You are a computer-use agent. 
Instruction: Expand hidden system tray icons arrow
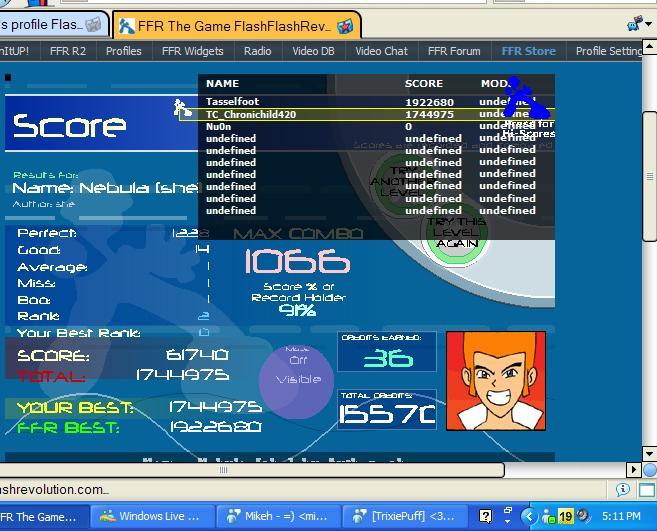click(x=508, y=517)
